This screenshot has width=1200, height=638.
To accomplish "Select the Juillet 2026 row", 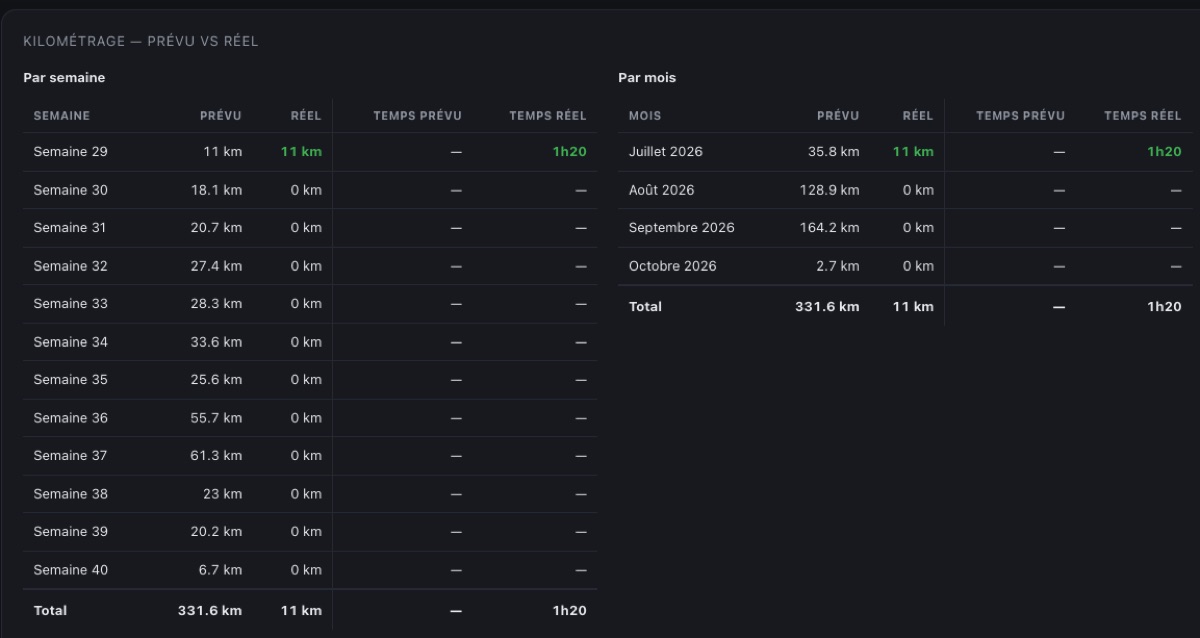I will coord(905,152).
